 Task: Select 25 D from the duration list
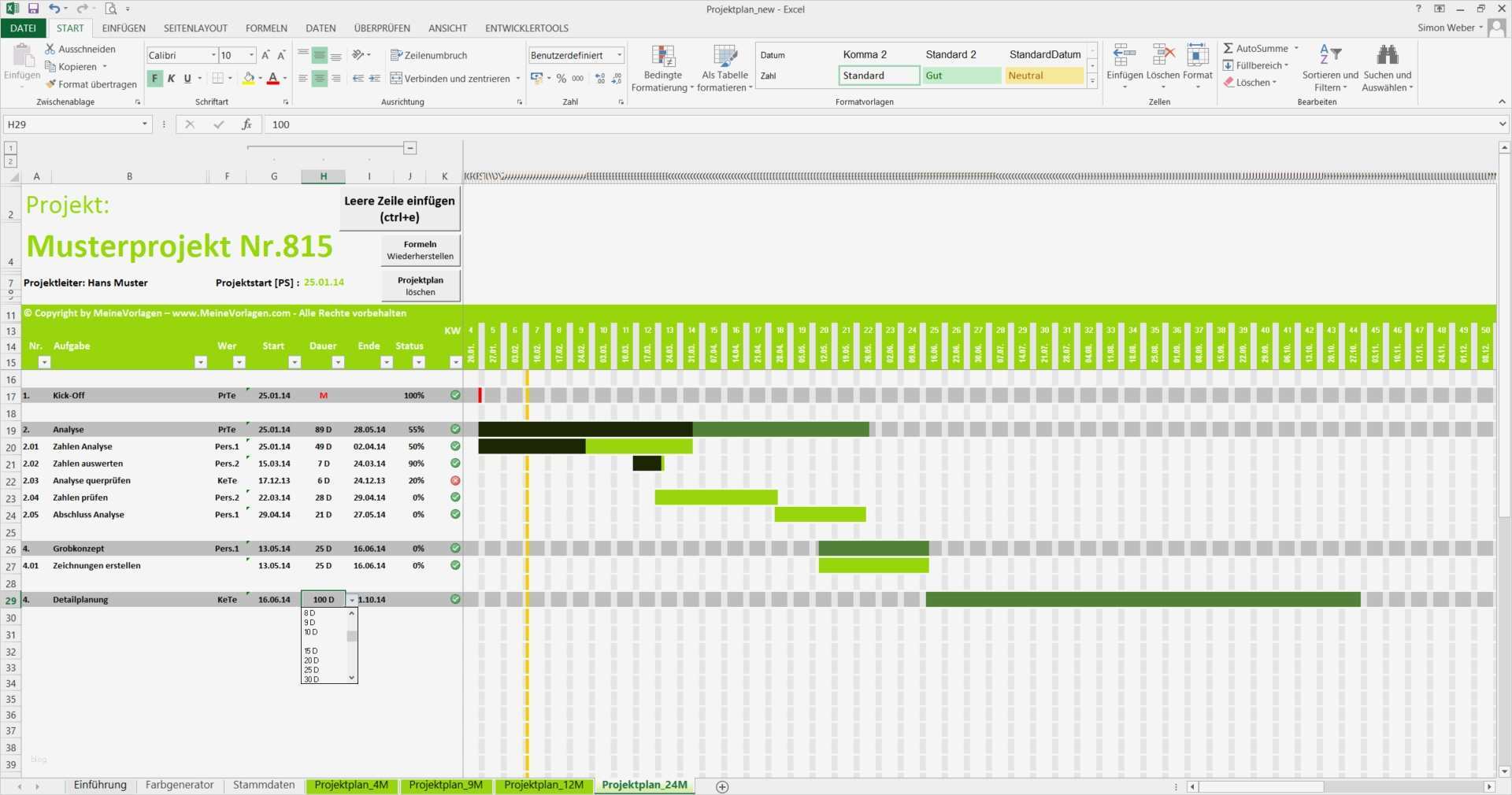coord(312,670)
